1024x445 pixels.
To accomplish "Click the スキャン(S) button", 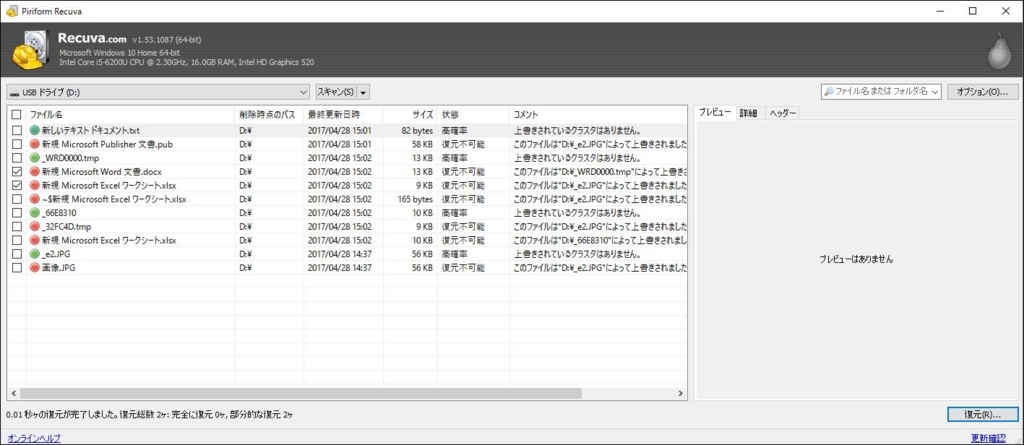I will 336,92.
